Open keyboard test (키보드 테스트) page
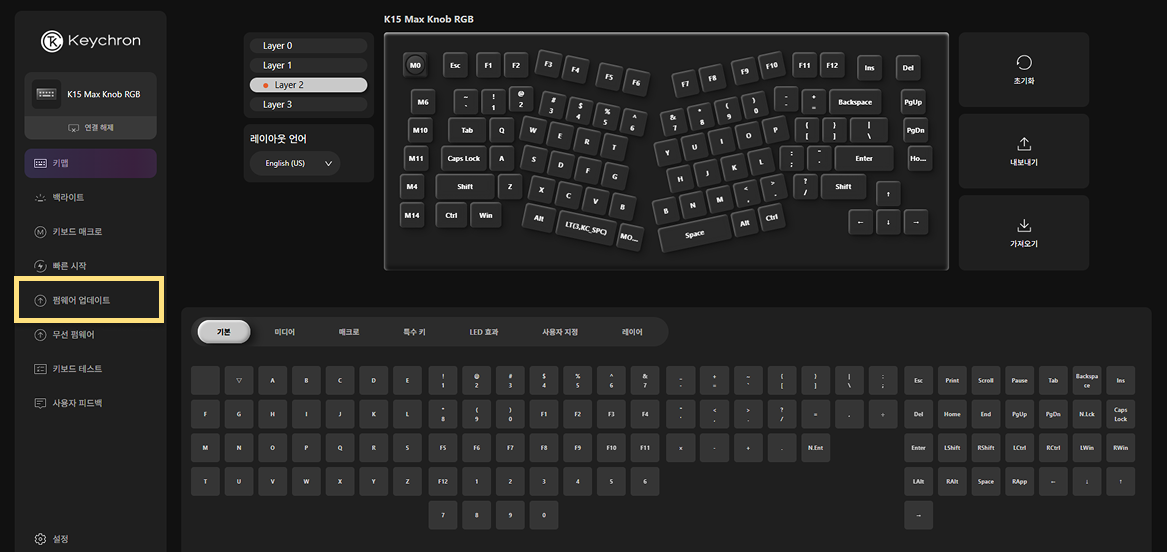1167x556 pixels. (77, 369)
